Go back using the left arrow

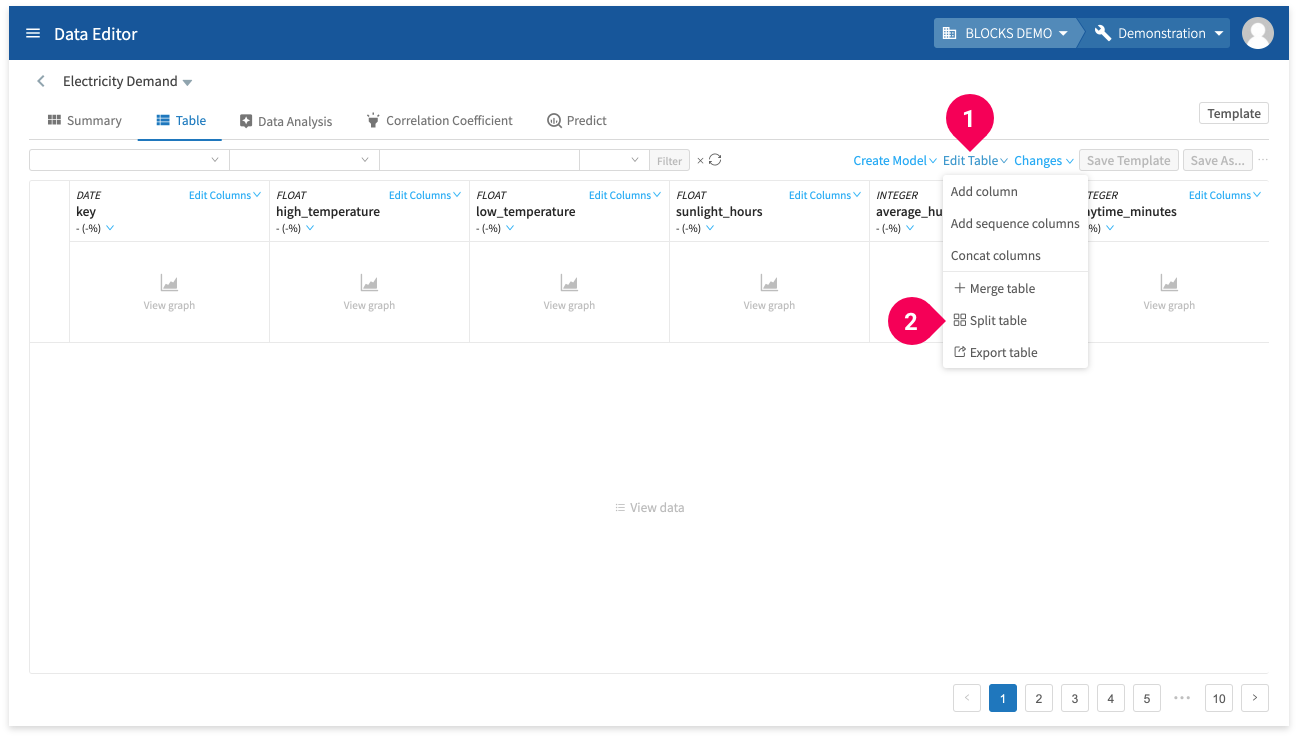tap(41, 81)
